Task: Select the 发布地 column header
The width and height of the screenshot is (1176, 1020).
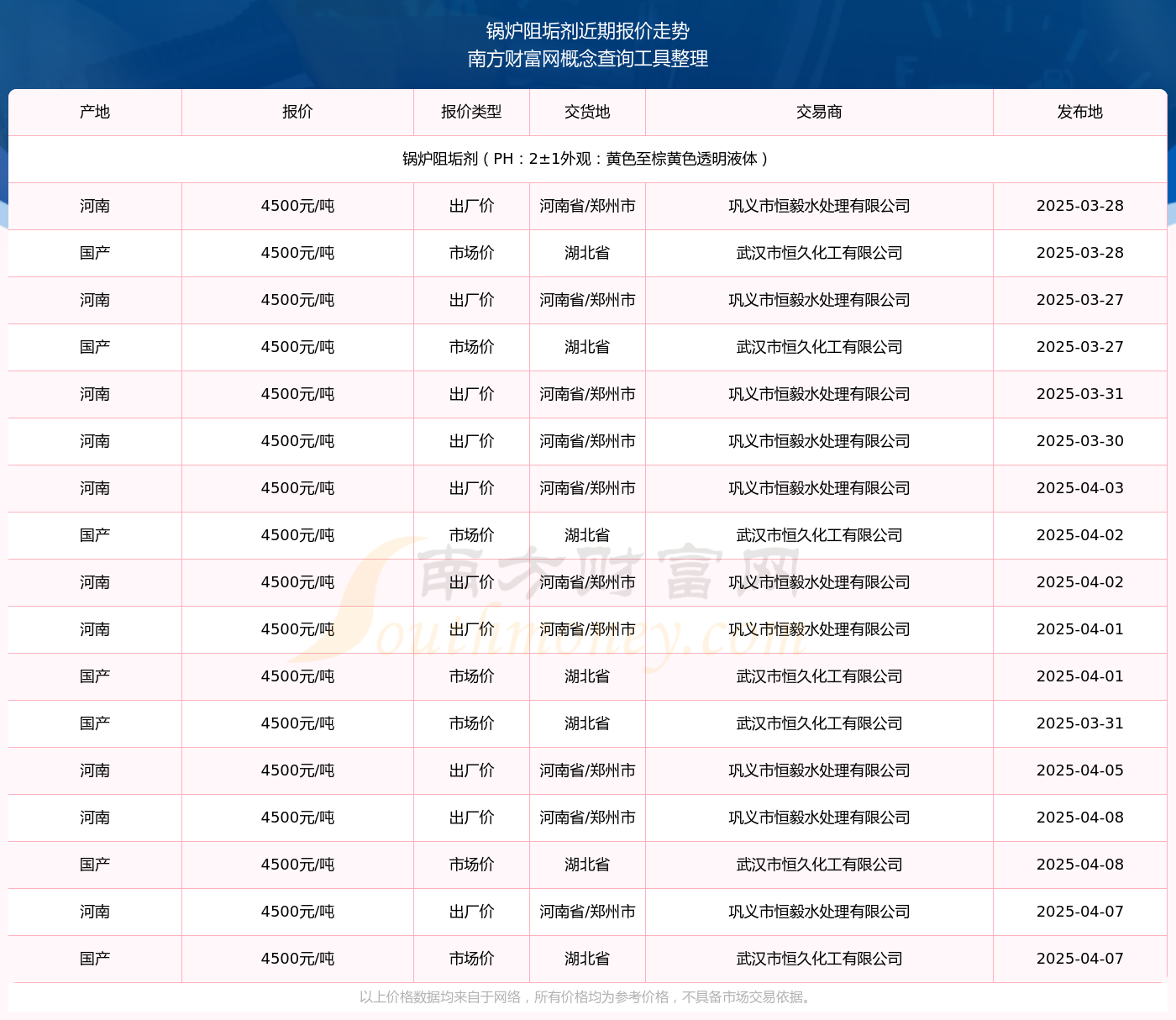Action: (1080, 112)
